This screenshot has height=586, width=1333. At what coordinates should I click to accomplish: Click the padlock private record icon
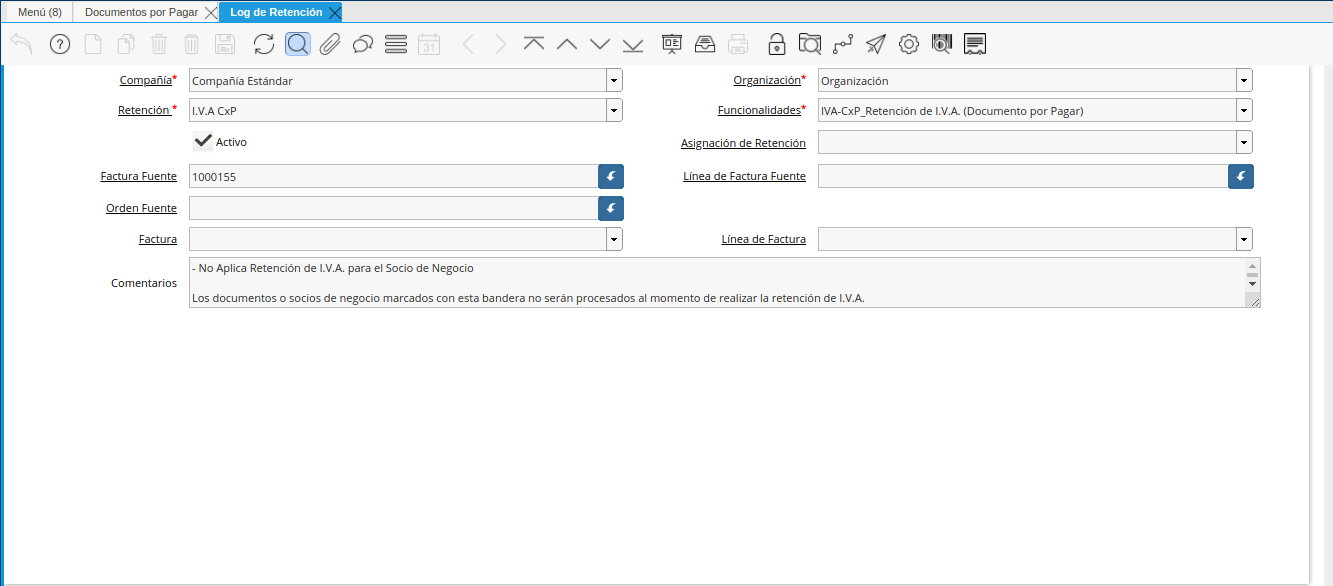tap(776, 44)
